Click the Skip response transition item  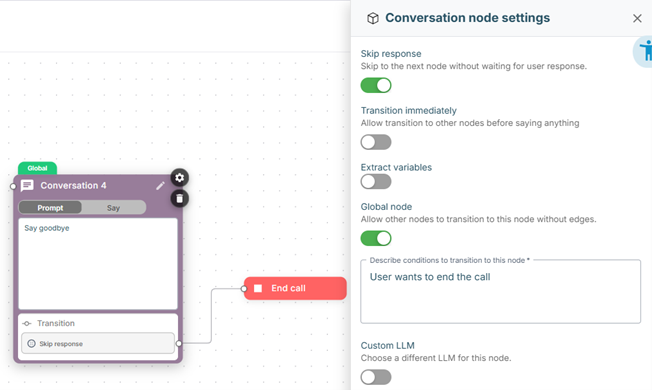click(98, 343)
